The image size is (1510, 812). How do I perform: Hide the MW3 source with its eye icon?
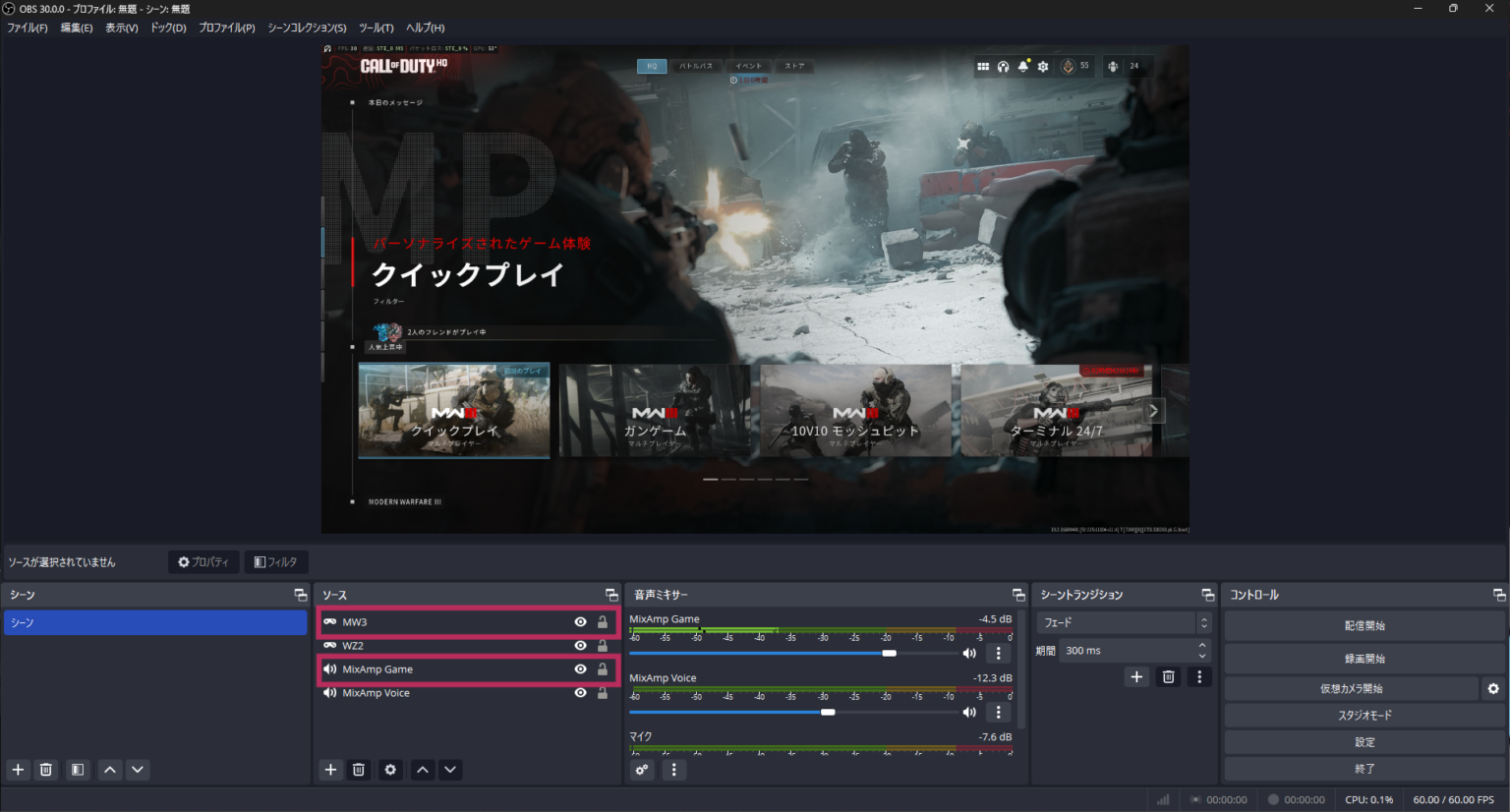click(x=580, y=621)
